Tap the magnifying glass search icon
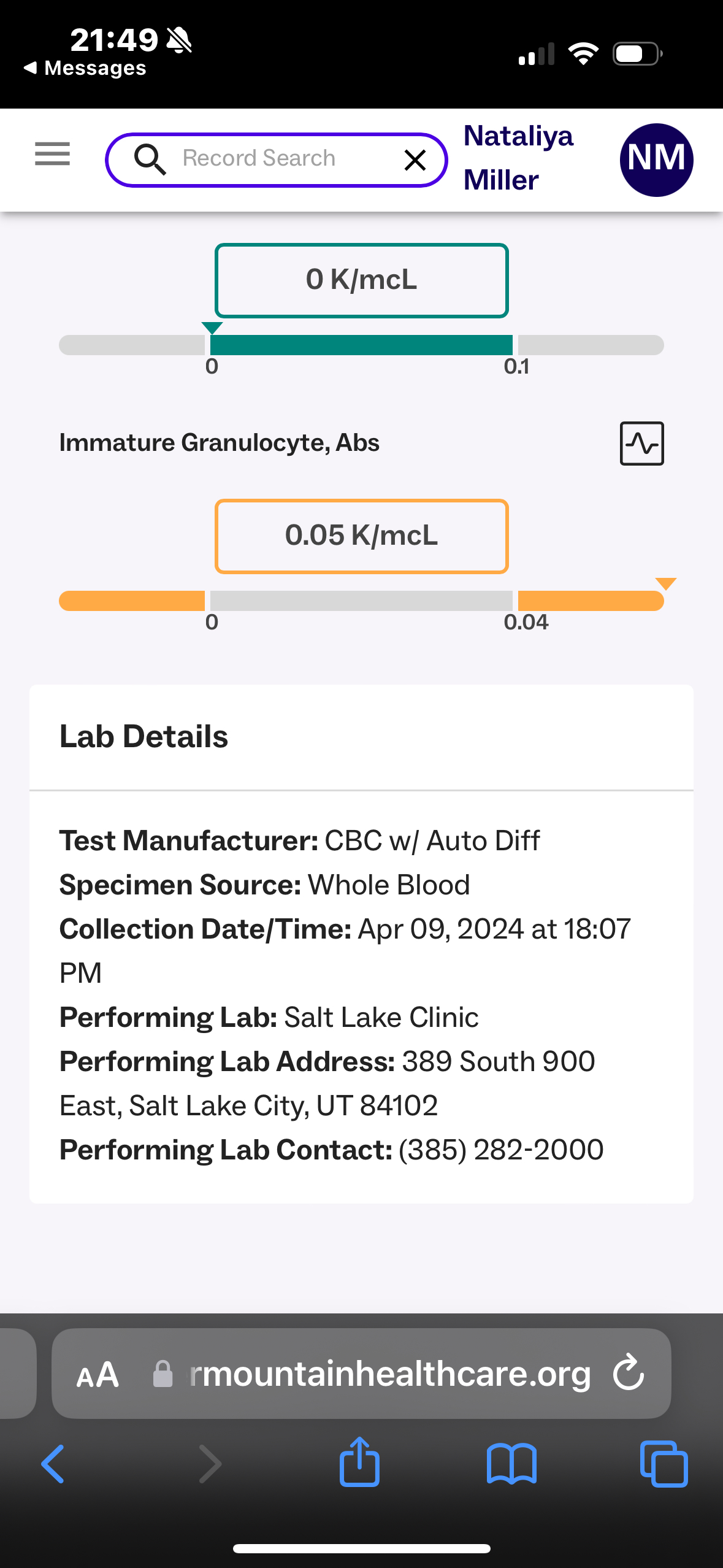723x1568 pixels. 150,159
